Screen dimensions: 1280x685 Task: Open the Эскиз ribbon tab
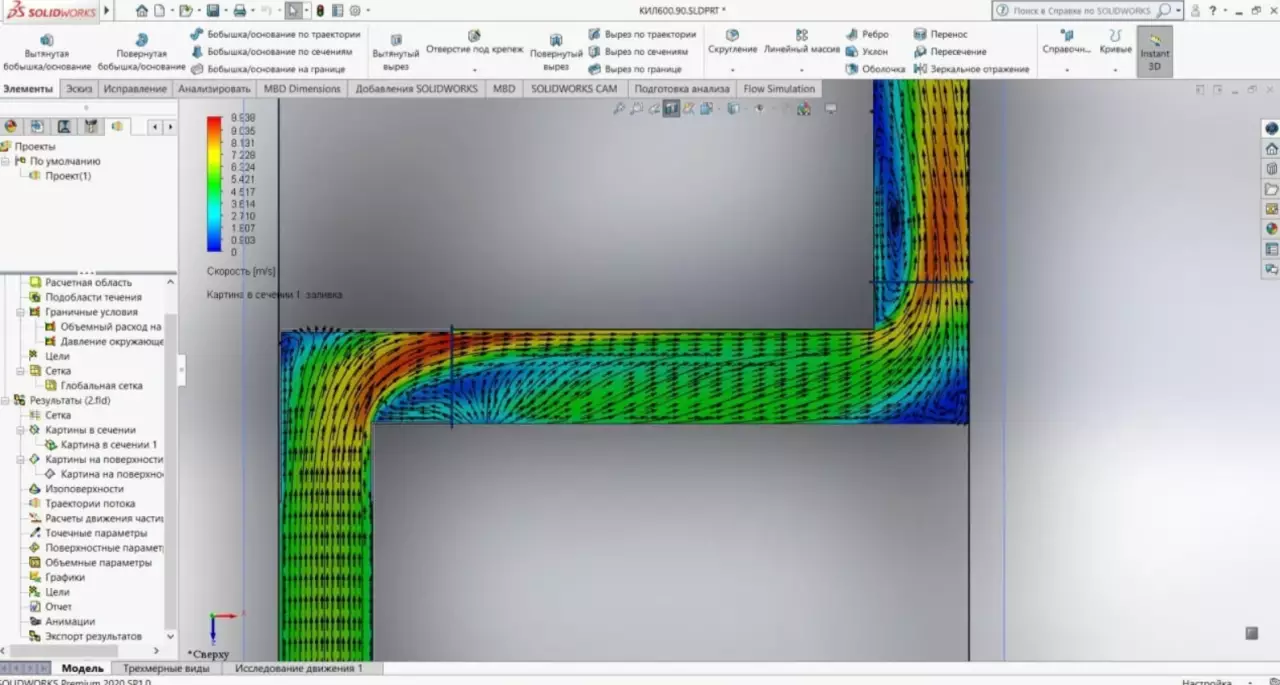[x=79, y=89]
